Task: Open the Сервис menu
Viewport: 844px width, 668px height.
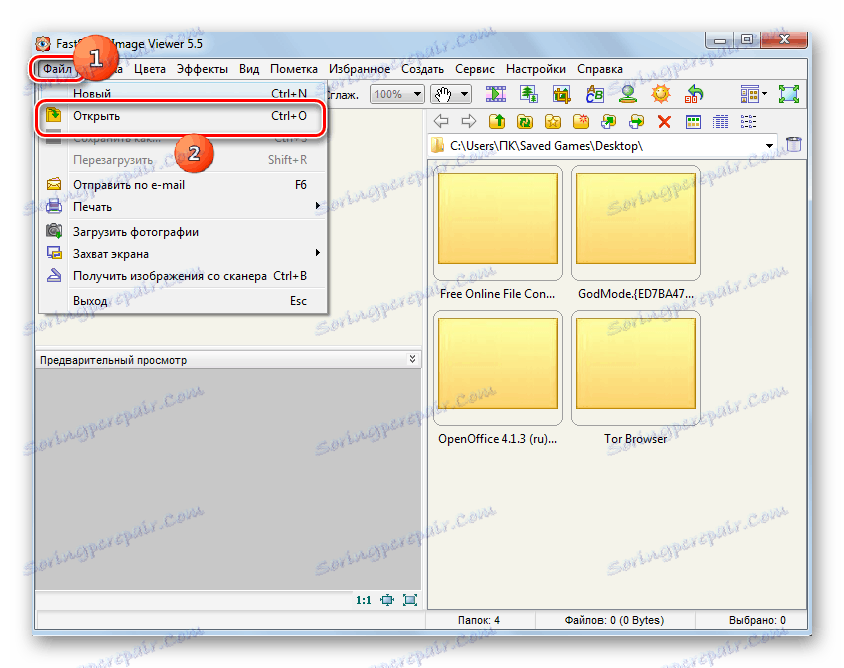Action: [x=475, y=69]
